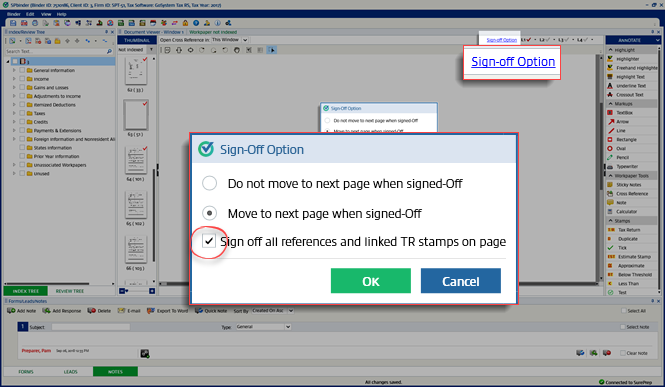
Task: Switch to the FORMS tab
Action: pyautogui.click(x=26, y=372)
